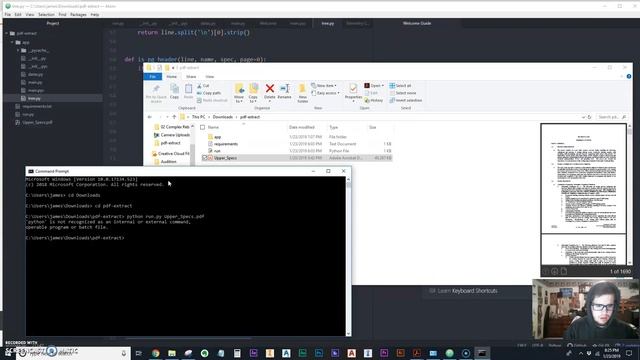Open the New item dropdown
The width and height of the screenshot is (640, 360).
[324, 86]
